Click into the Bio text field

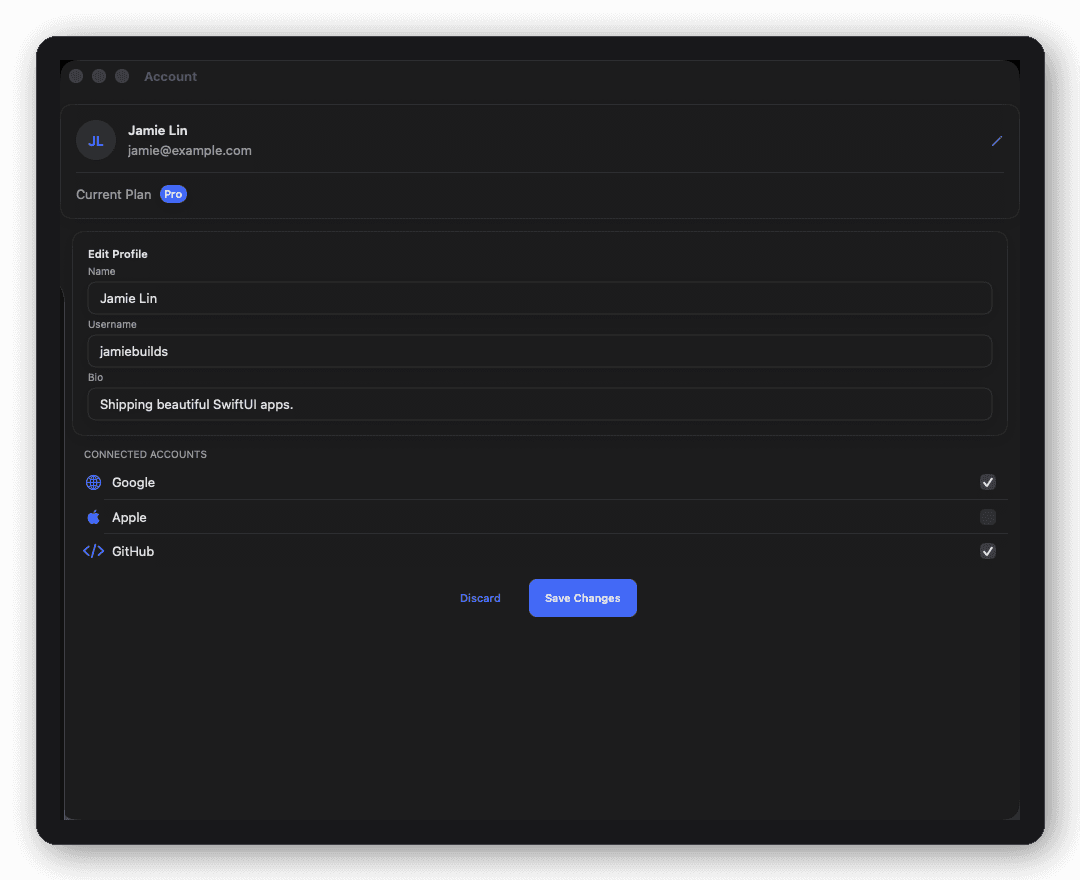[x=539, y=404]
